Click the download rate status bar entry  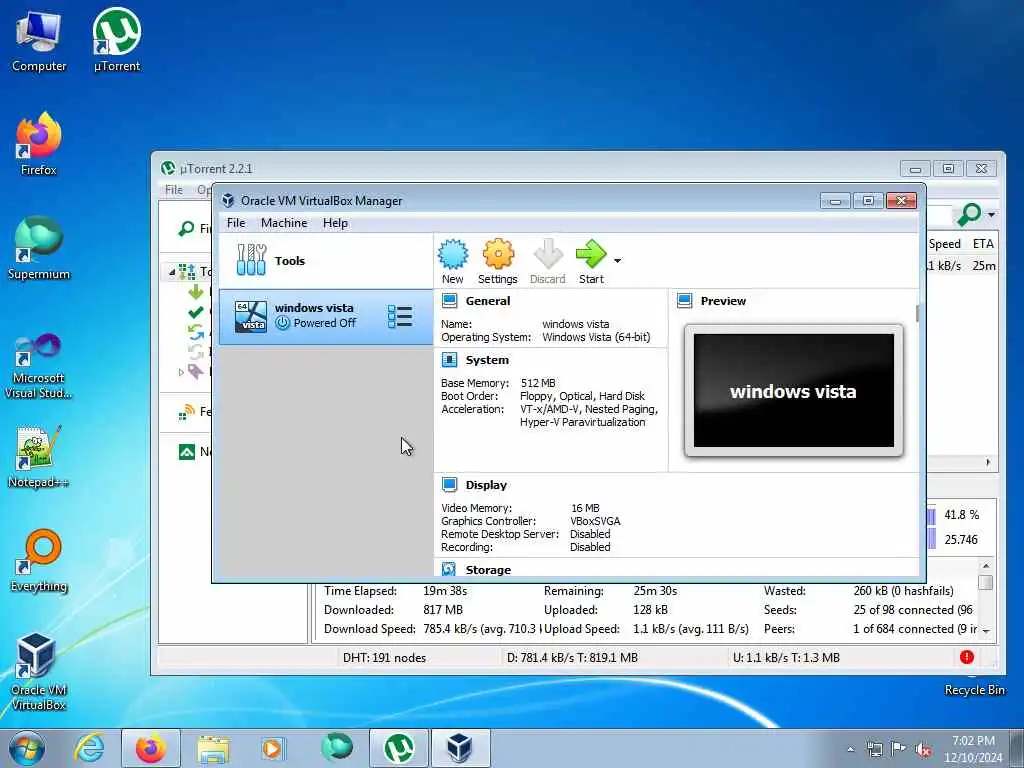pyautogui.click(x=572, y=658)
